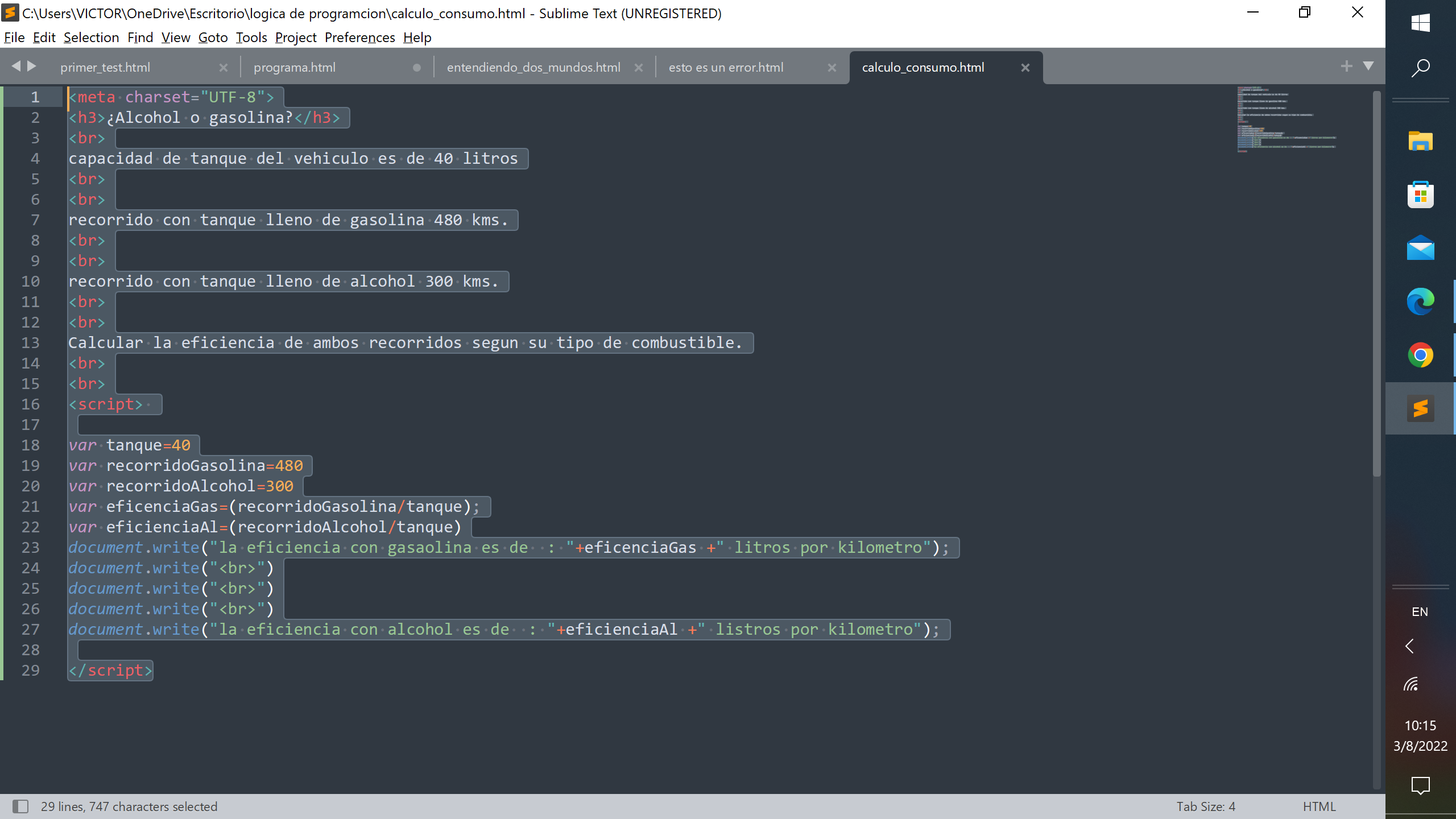Viewport: 1456px width, 819px height.
Task: Click the meta charset line of code
Action: 171,97
